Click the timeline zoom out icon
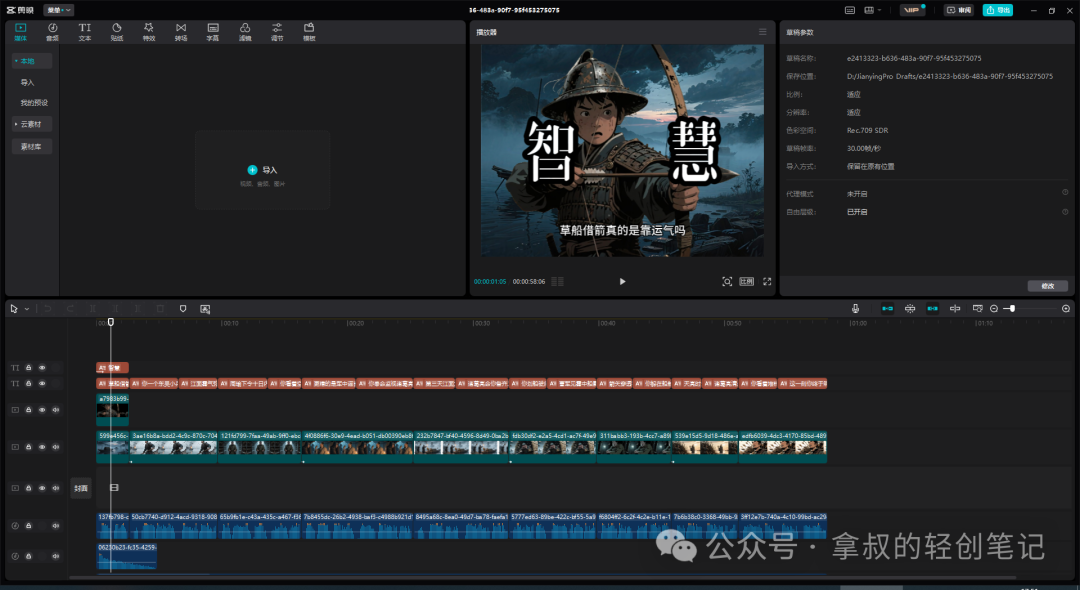The height and width of the screenshot is (590, 1080). coord(994,308)
